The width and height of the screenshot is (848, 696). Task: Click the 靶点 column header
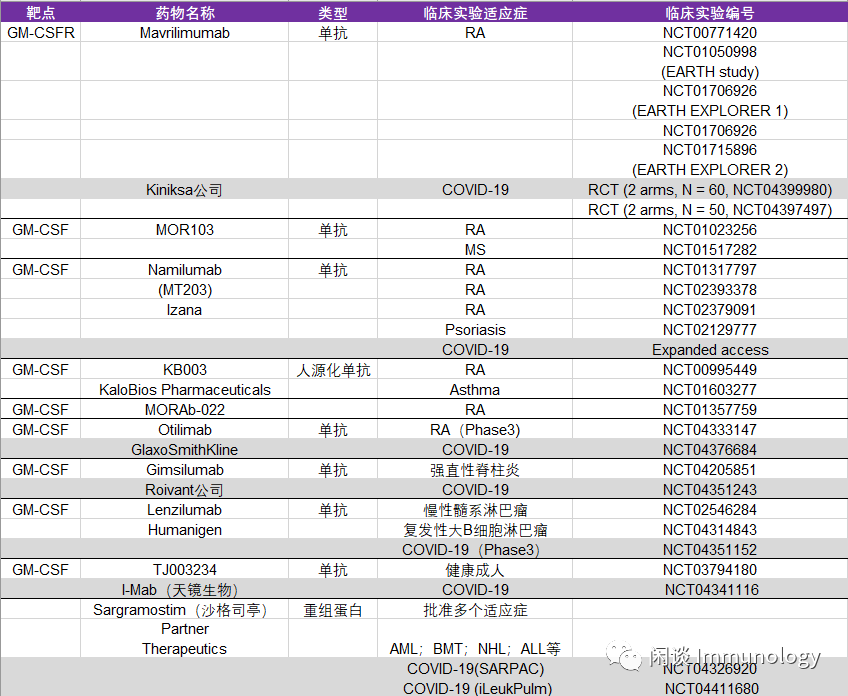(40, 13)
